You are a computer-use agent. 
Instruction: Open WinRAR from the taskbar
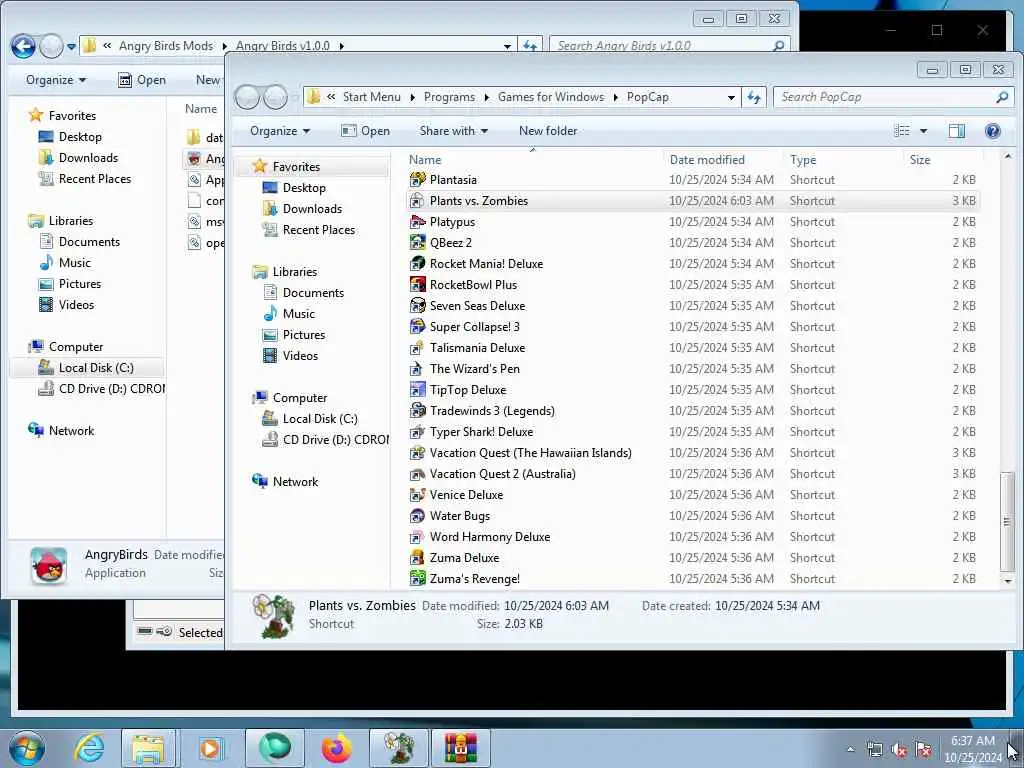tap(460, 748)
